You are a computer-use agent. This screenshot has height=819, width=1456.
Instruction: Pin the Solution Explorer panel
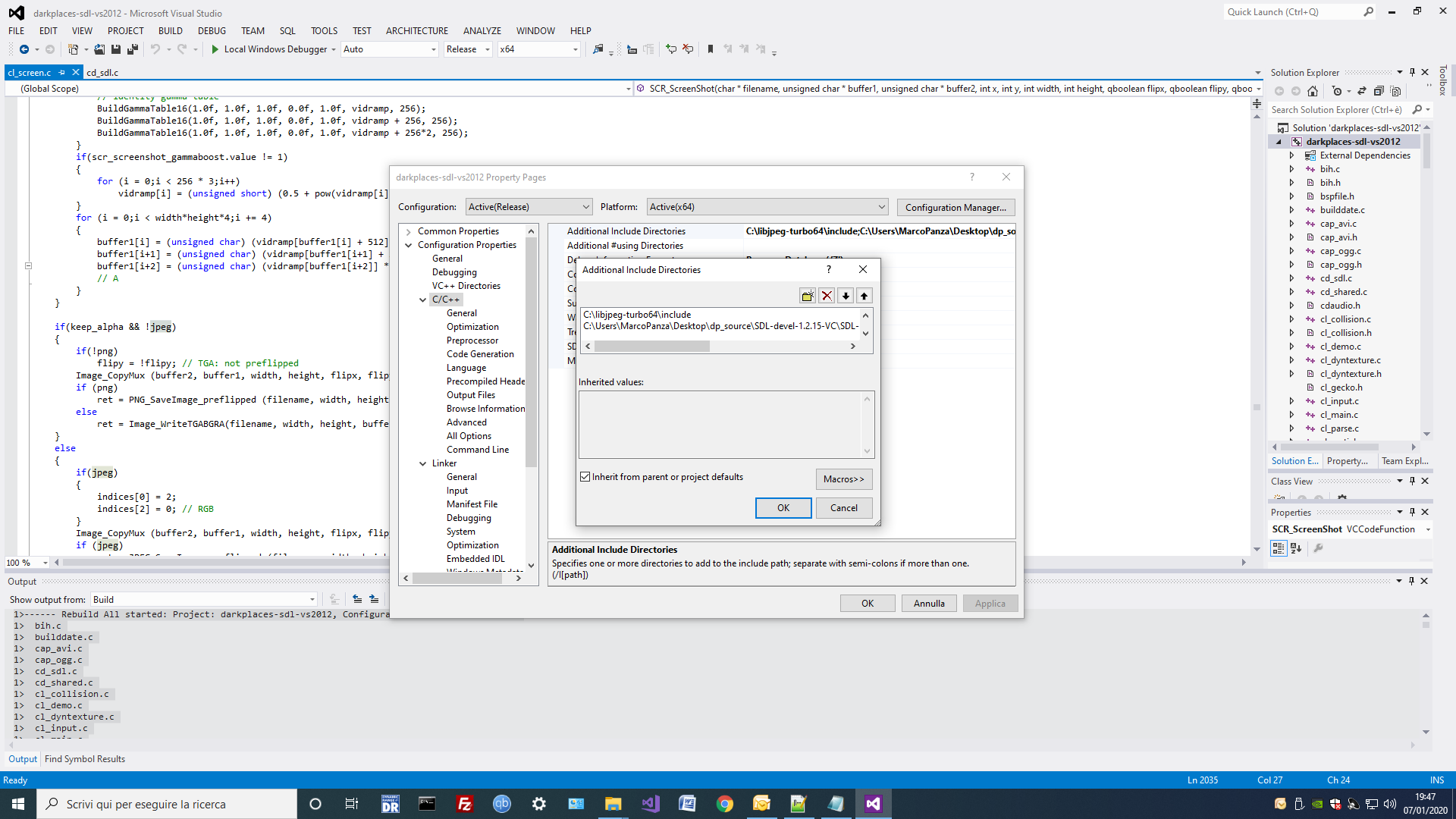point(1412,72)
